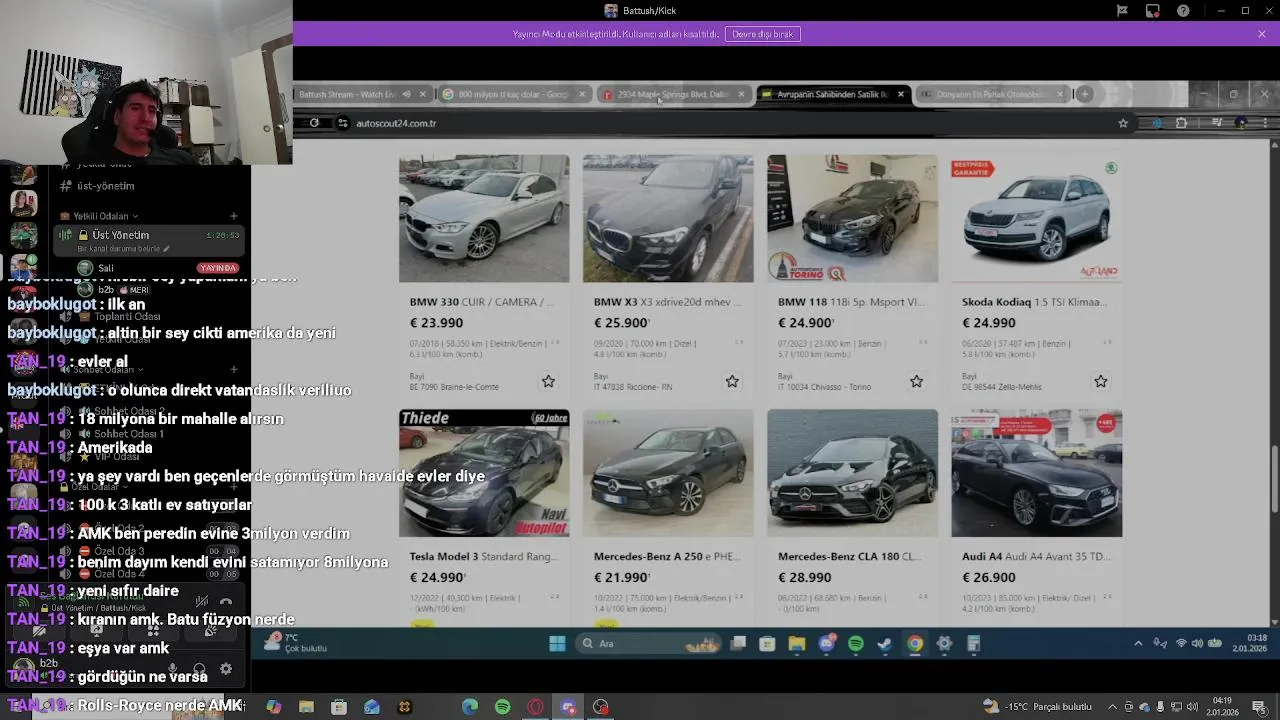Open BMW 118 118i Msport listing title
The image size is (1280, 720).
(850, 302)
